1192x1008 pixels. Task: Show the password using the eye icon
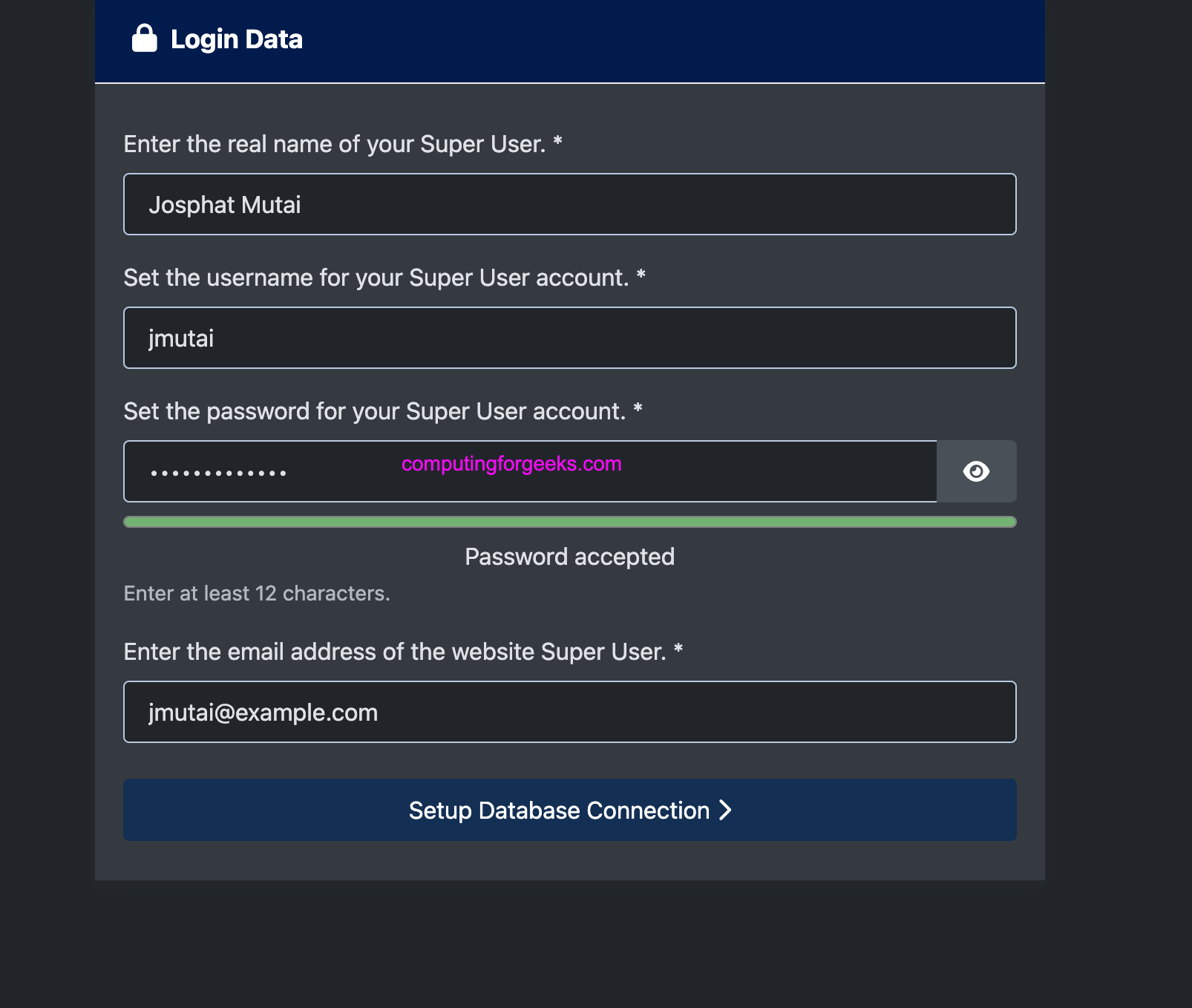976,471
